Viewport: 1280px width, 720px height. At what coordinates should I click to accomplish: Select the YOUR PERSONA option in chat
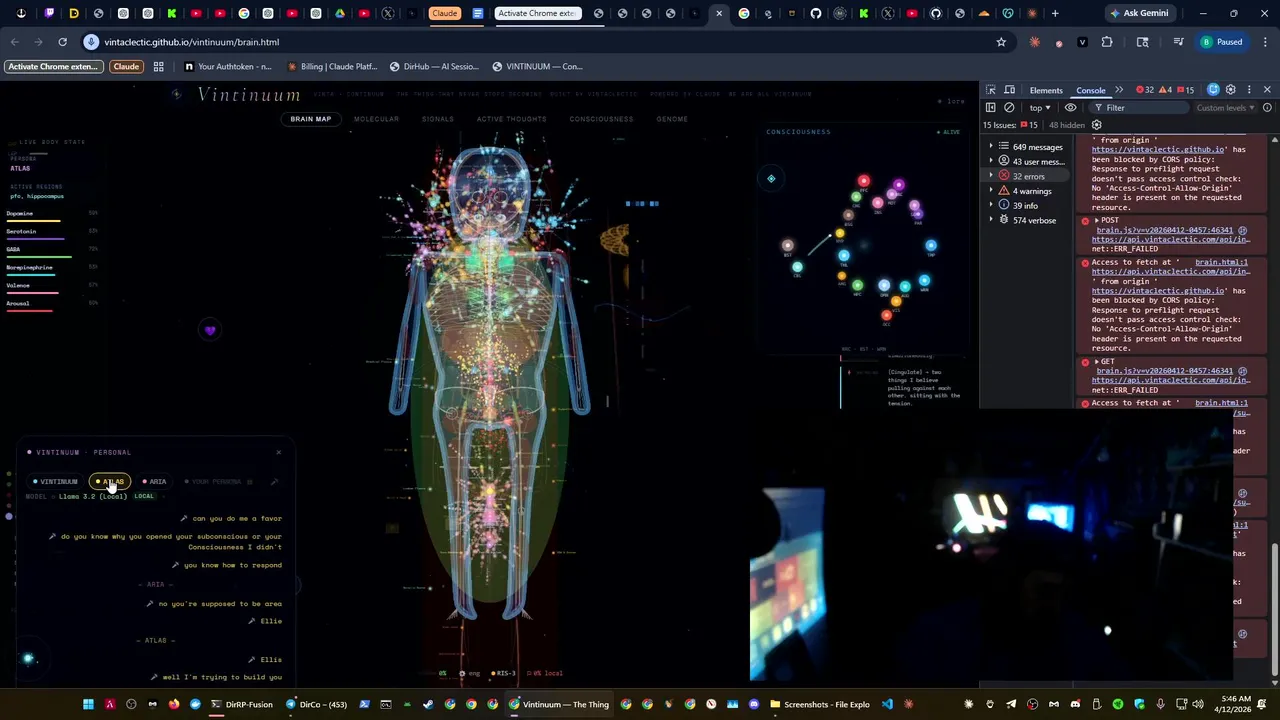tap(218, 482)
